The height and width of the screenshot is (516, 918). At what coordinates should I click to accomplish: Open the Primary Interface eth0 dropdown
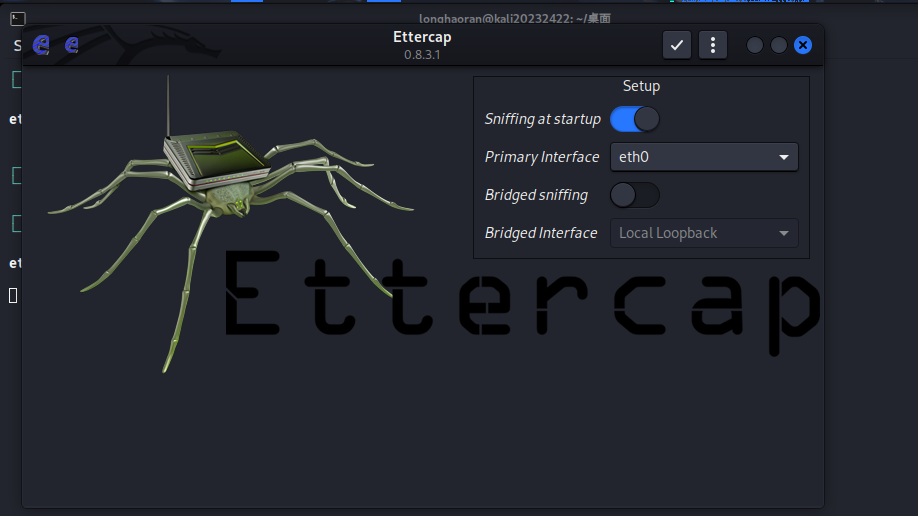coord(704,157)
